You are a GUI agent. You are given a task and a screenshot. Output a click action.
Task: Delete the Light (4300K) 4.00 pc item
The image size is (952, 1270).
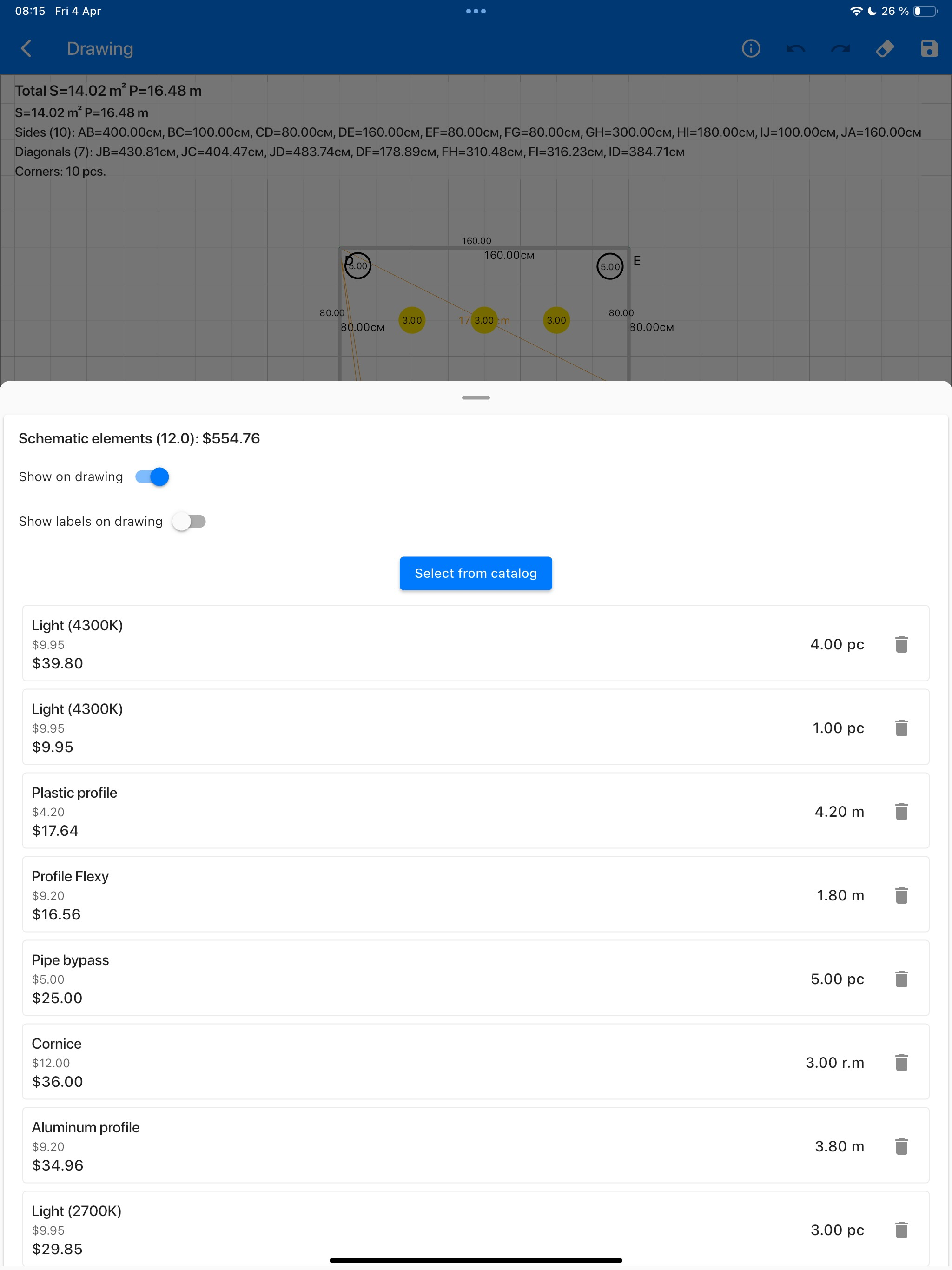[901, 644]
